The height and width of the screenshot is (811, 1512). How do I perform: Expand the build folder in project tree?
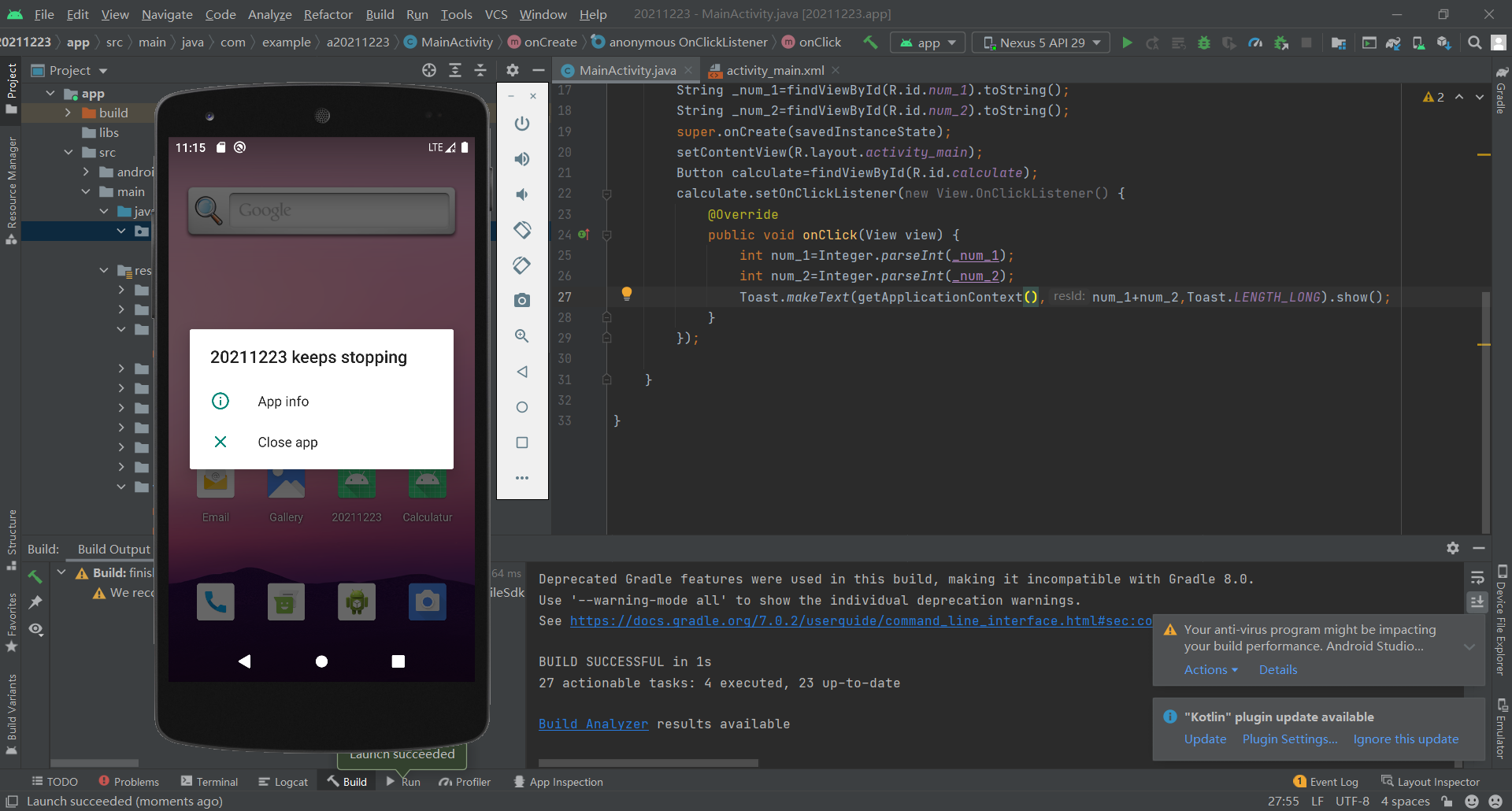pyautogui.click(x=68, y=113)
